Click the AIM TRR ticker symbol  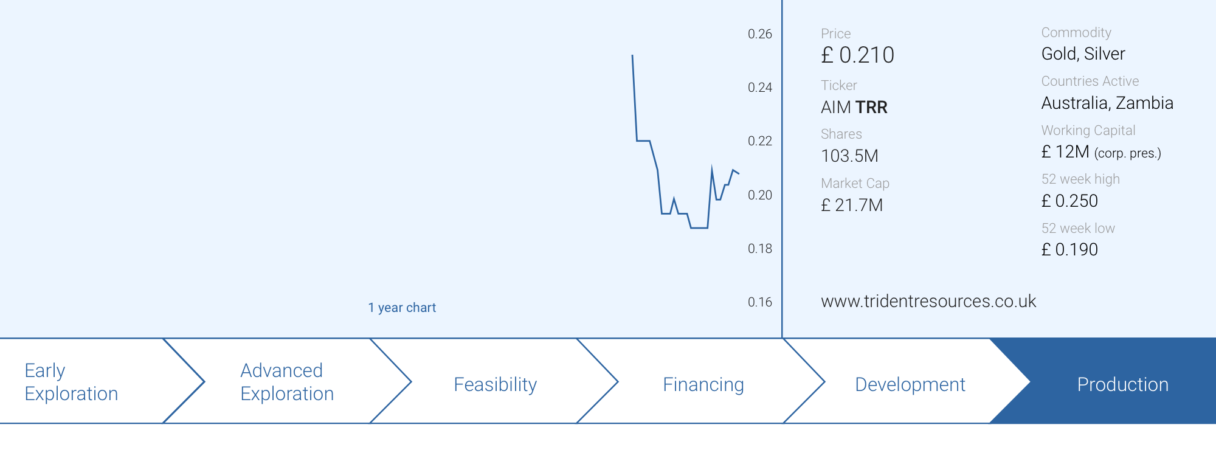click(x=853, y=107)
